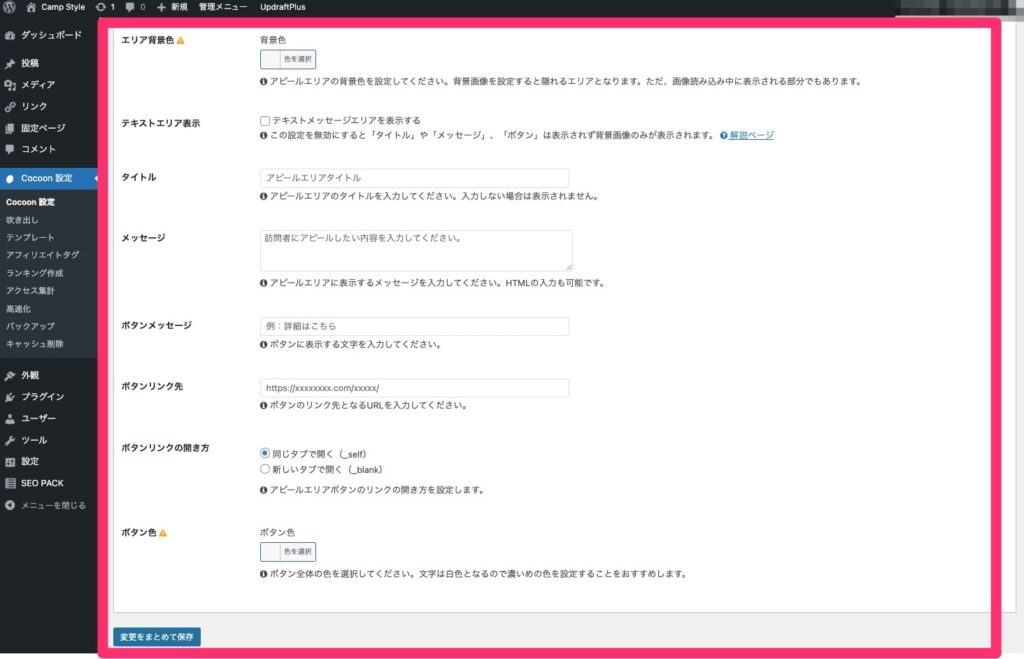The width and height of the screenshot is (1024, 659).
Task: Click the 背景色 color swatch
Action: tap(270, 59)
